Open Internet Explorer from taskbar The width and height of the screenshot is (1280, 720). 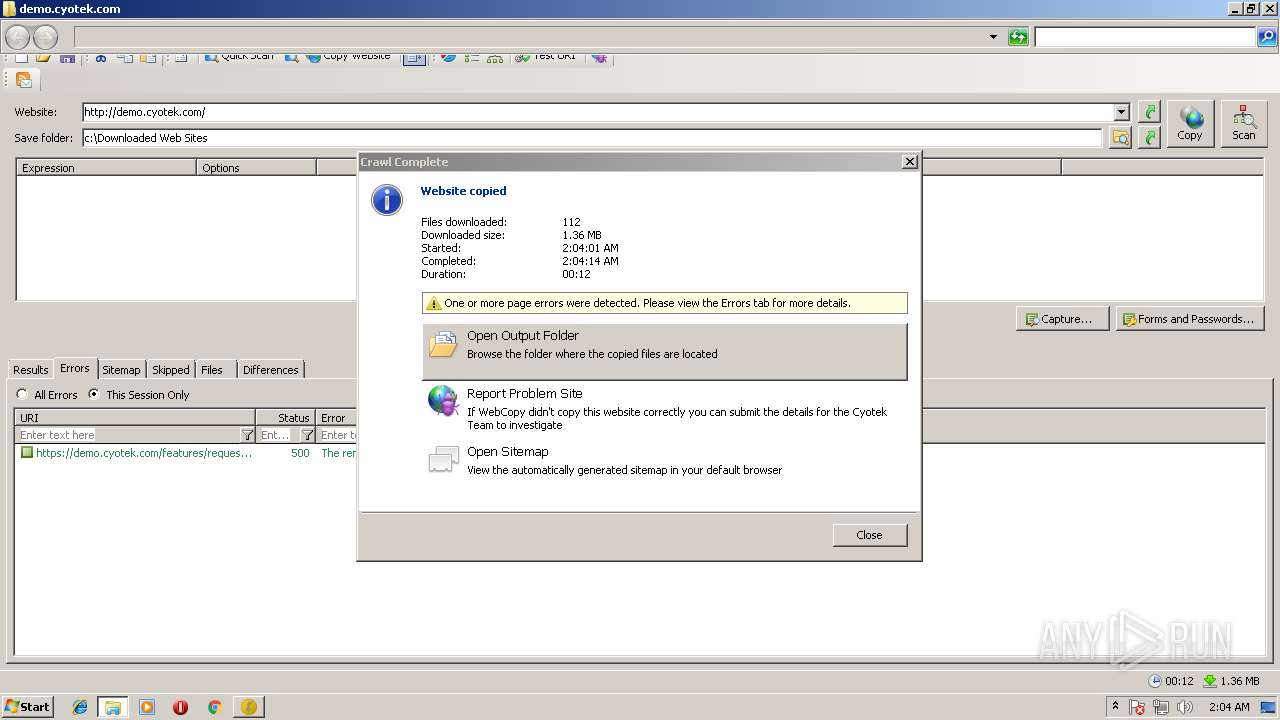click(x=80, y=707)
